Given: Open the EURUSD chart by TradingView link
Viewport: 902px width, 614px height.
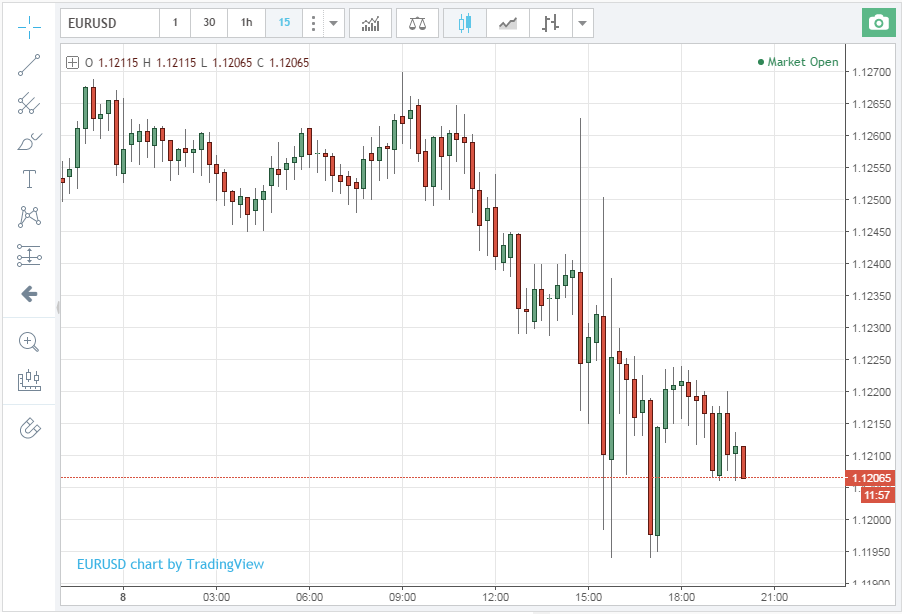Looking at the screenshot, I should [170, 564].
